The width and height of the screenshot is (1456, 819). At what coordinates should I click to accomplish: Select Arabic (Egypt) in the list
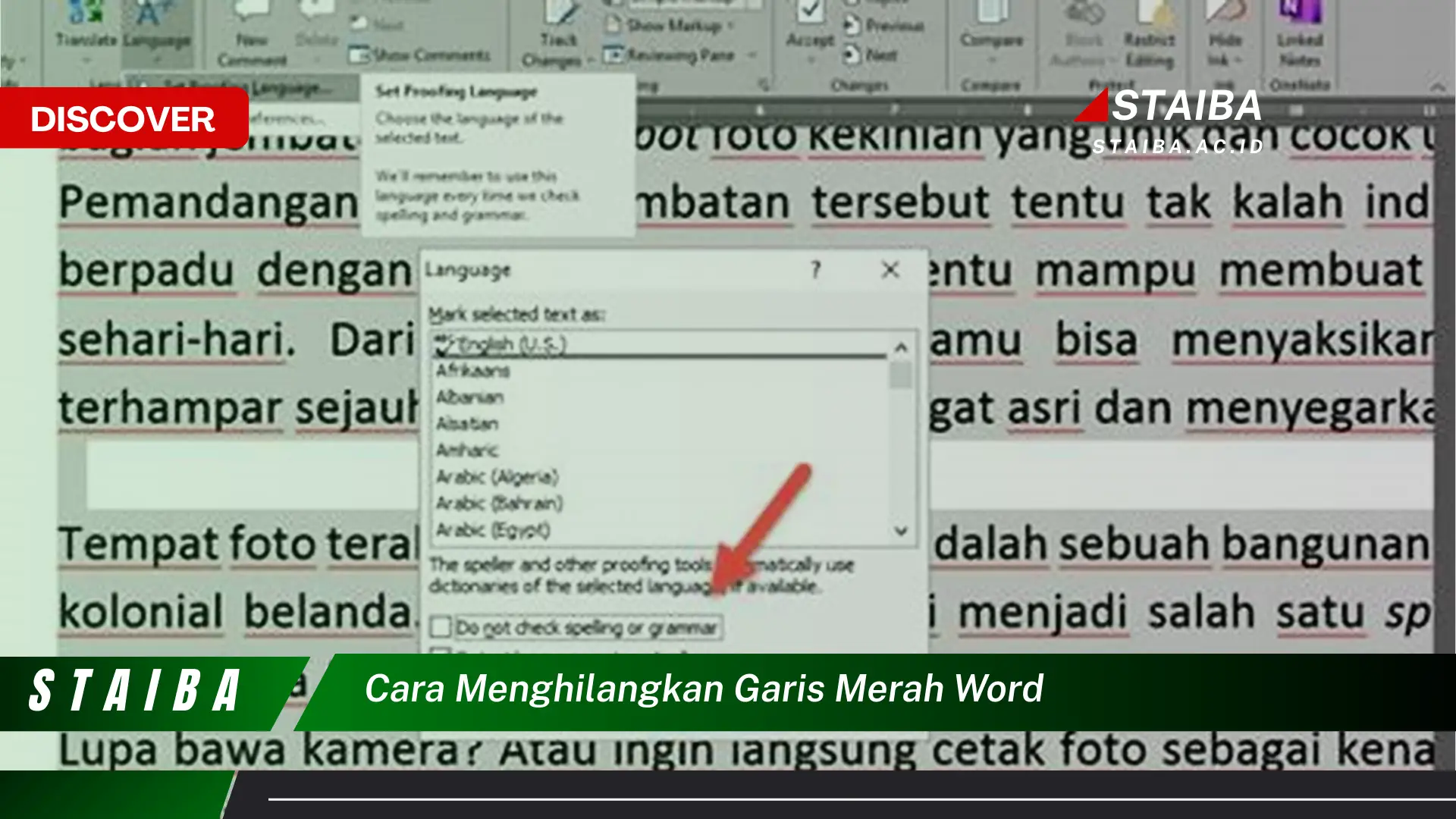[658, 529]
